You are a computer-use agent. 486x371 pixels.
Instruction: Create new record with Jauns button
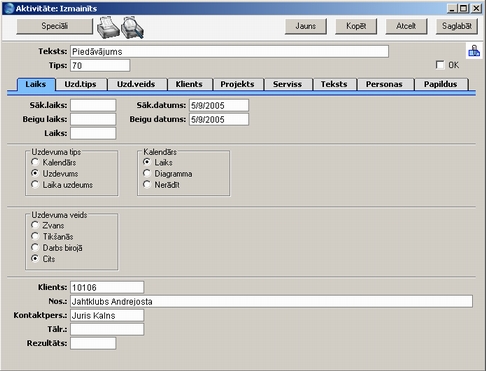pos(306,26)
